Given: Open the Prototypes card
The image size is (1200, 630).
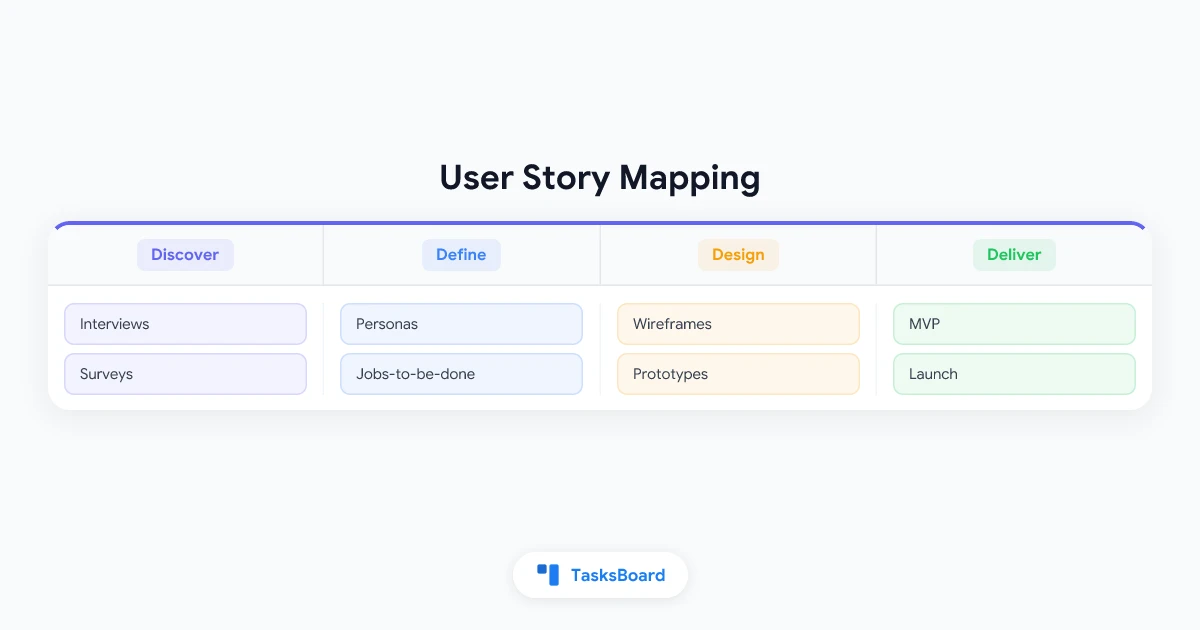Looking at the screenshot, I should click(x=738, y=374).
